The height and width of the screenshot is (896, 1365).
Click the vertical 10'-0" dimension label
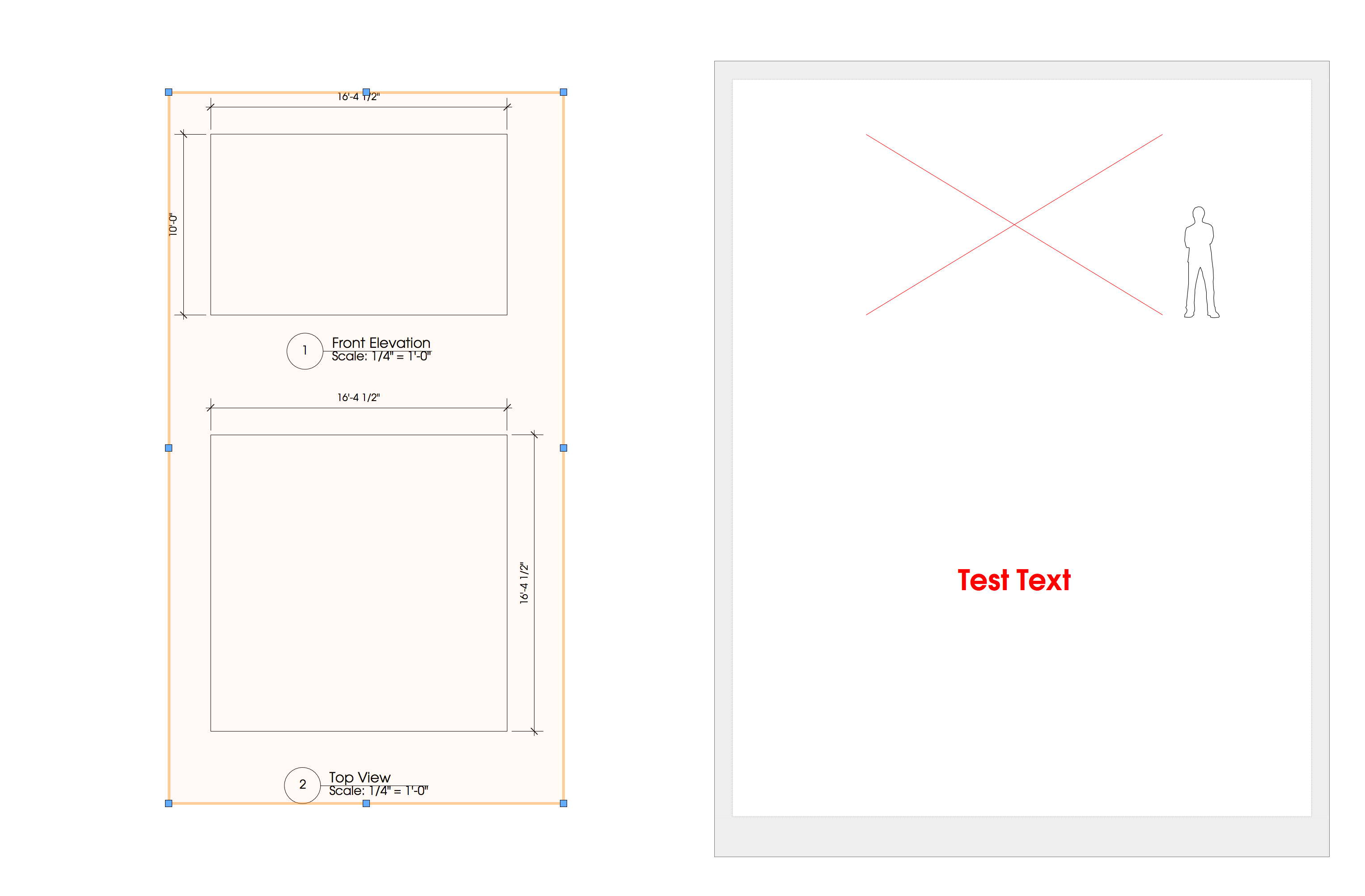tap(173, 224)
